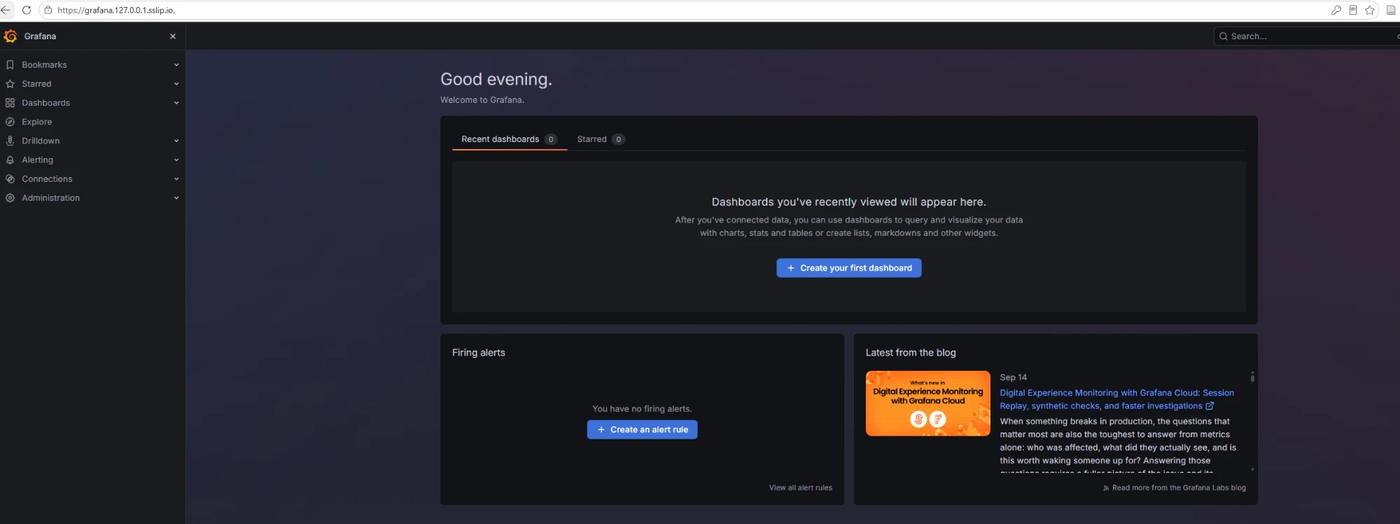Close the navigation sidebar with X

(x=173, y=36)
